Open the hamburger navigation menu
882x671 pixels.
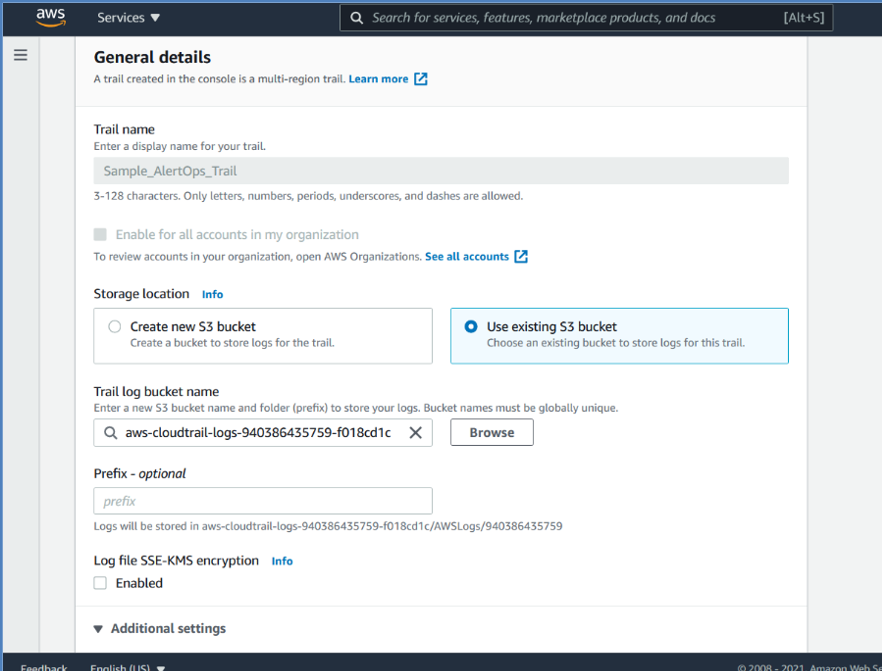click(20, 55)
